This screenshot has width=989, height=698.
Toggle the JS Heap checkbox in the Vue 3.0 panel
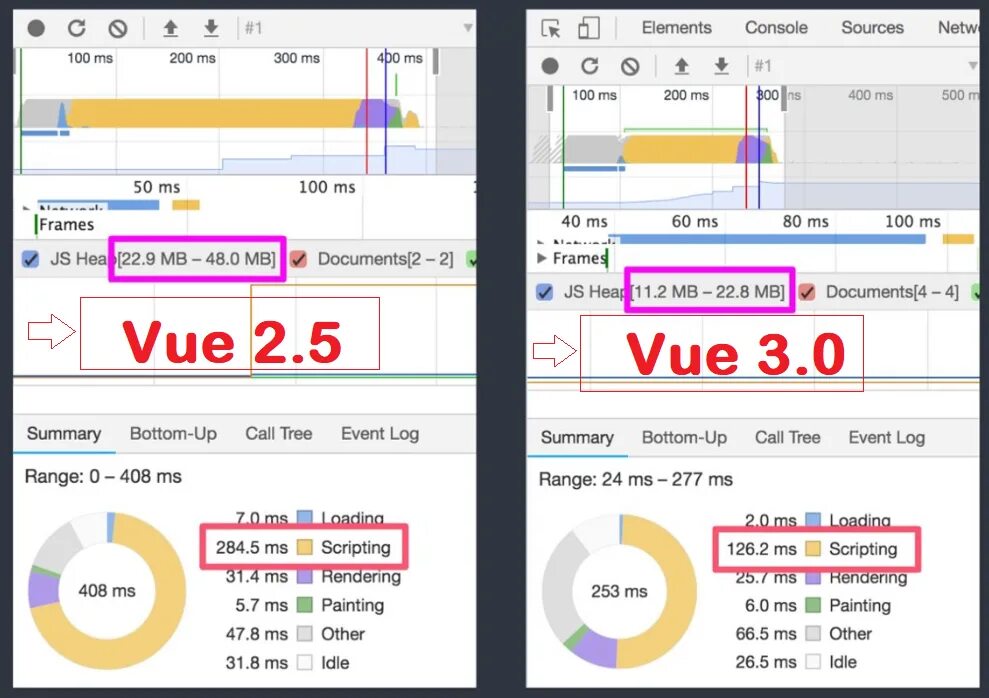coord(544,292)
